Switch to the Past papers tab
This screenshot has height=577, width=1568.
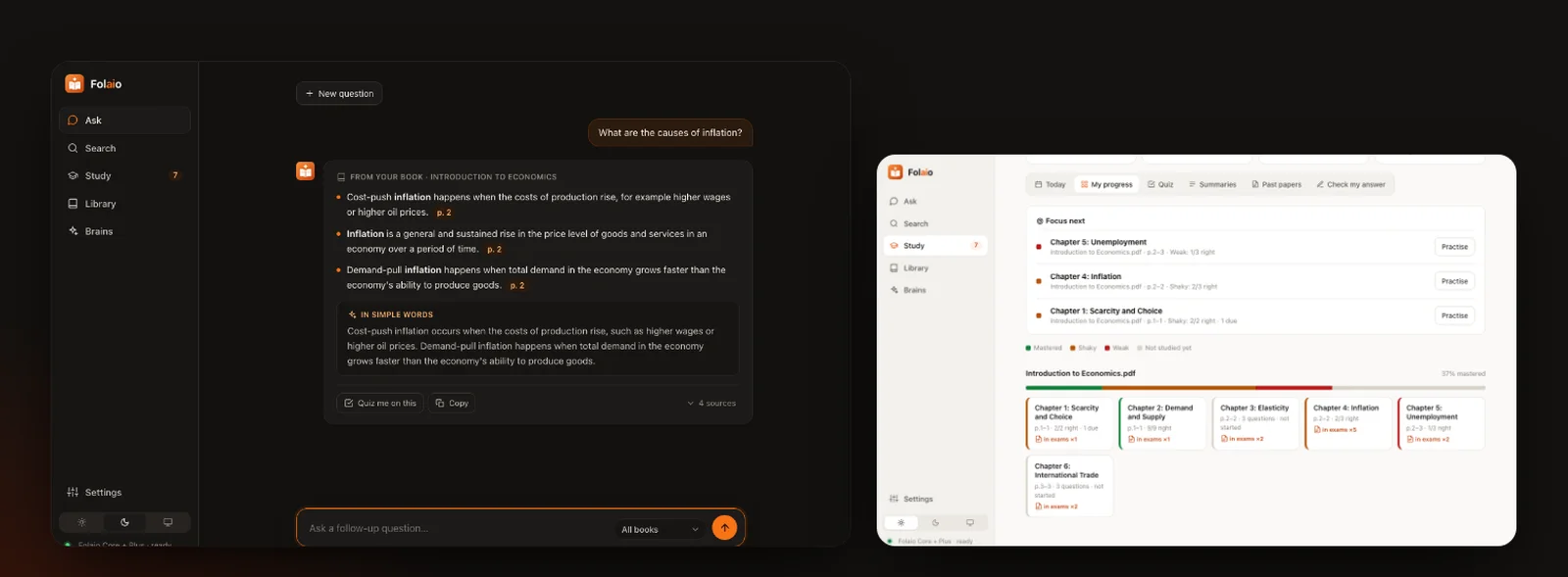pyautogui.click(x=1277, y=184)
